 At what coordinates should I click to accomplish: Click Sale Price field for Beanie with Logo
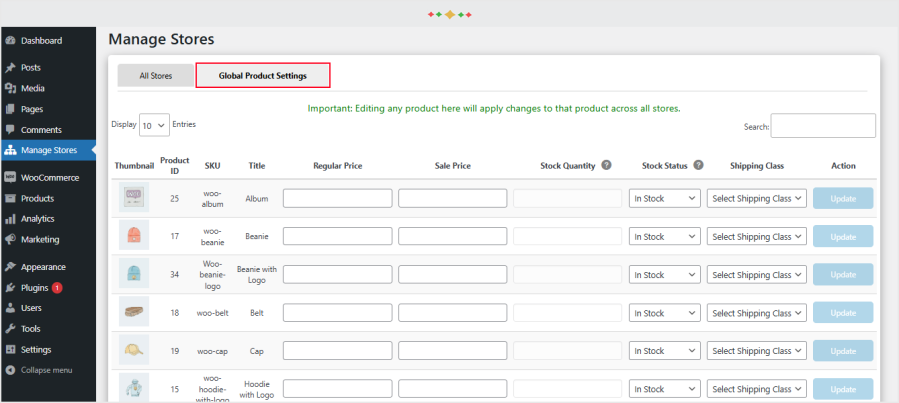click(452, 275)
